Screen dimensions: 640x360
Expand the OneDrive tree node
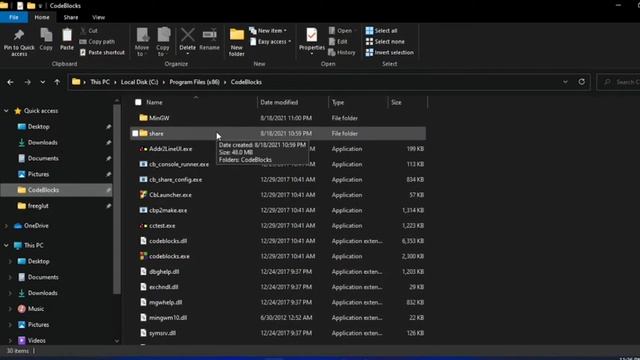(x=6, y=226)
